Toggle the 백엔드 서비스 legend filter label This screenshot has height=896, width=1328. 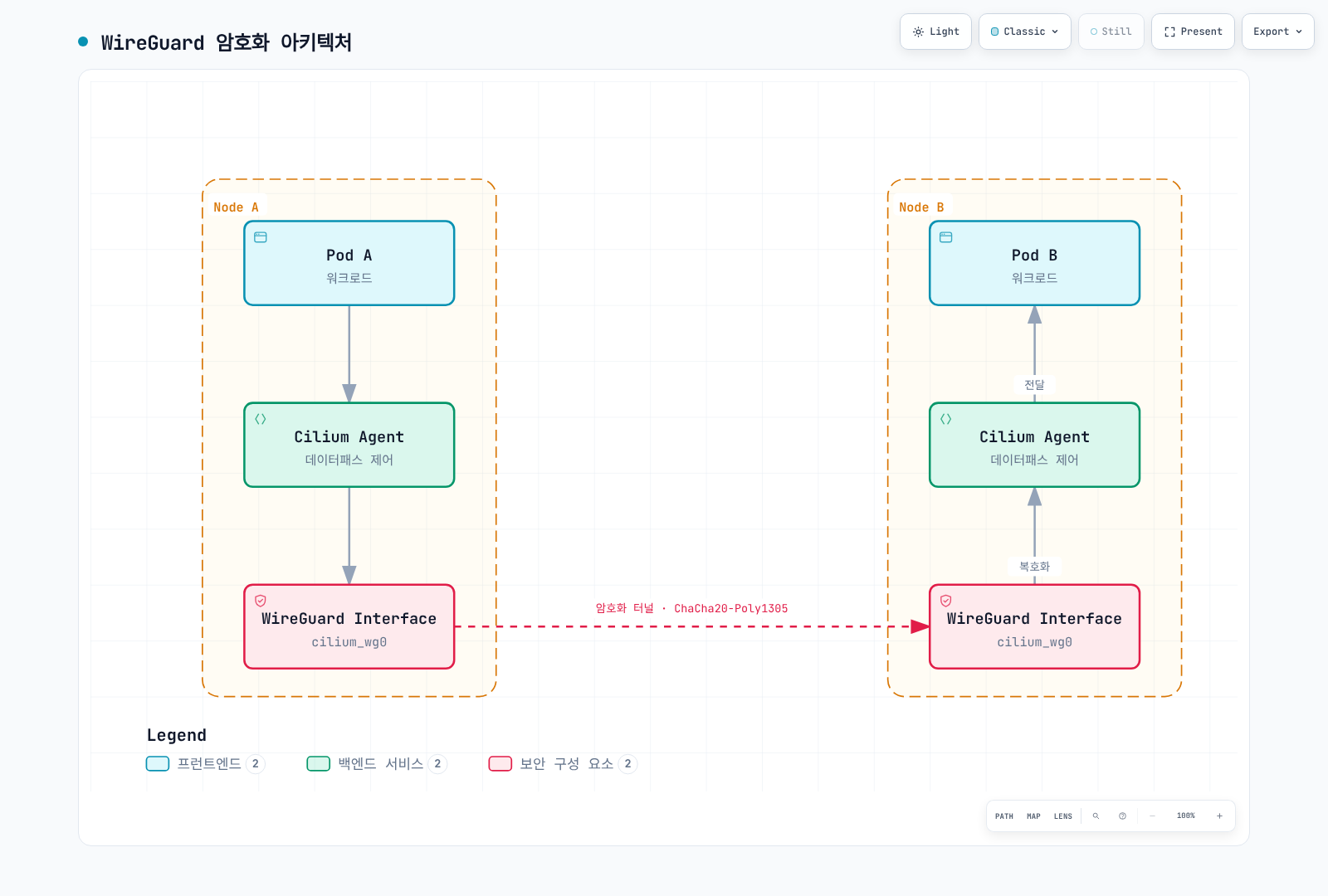pos(381,764)
